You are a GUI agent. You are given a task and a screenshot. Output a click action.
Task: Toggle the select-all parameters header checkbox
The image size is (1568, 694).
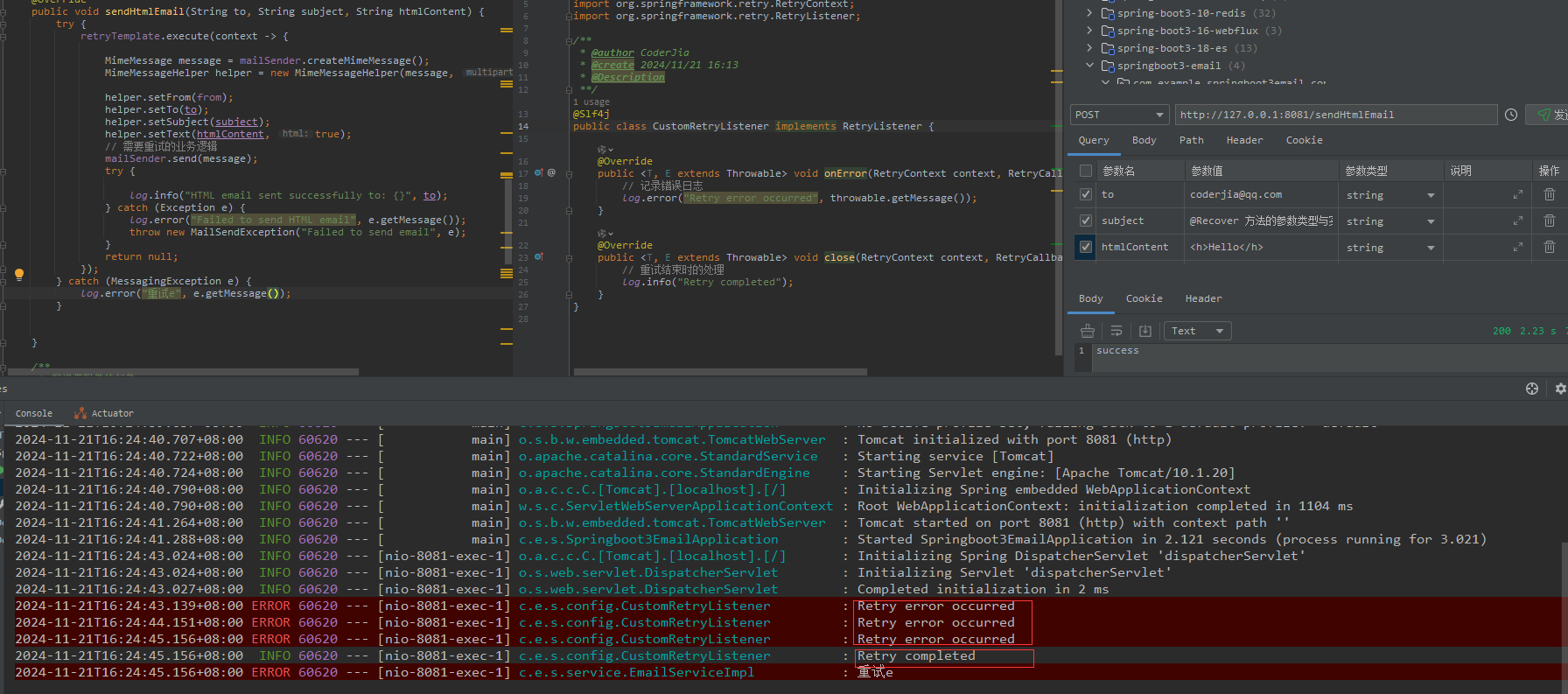pyautogui.click(x=1086, y=171)
